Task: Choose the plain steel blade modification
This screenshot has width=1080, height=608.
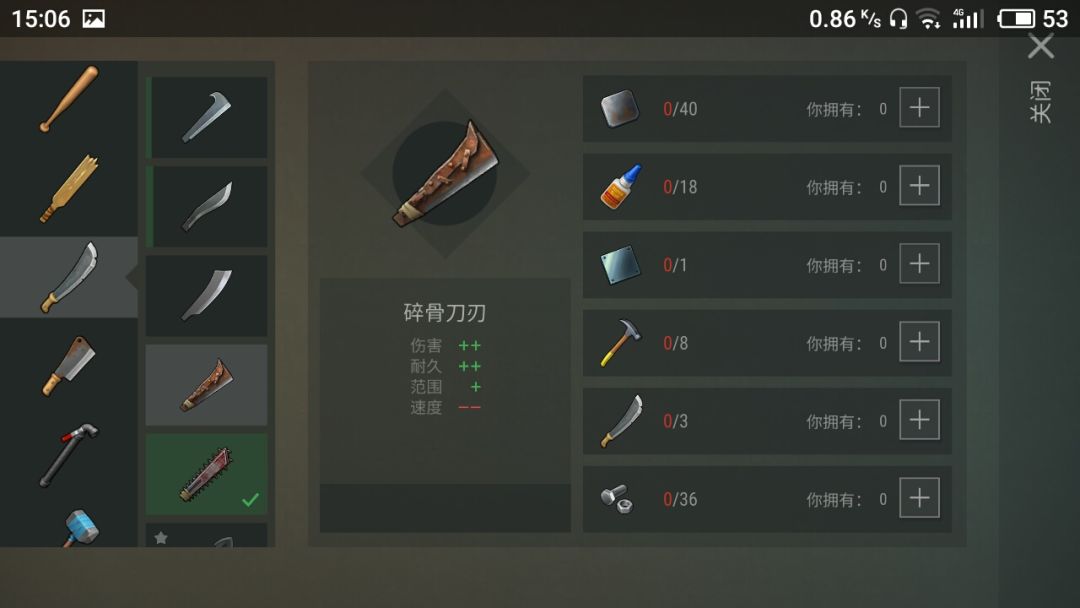Action: coord(207,295)
